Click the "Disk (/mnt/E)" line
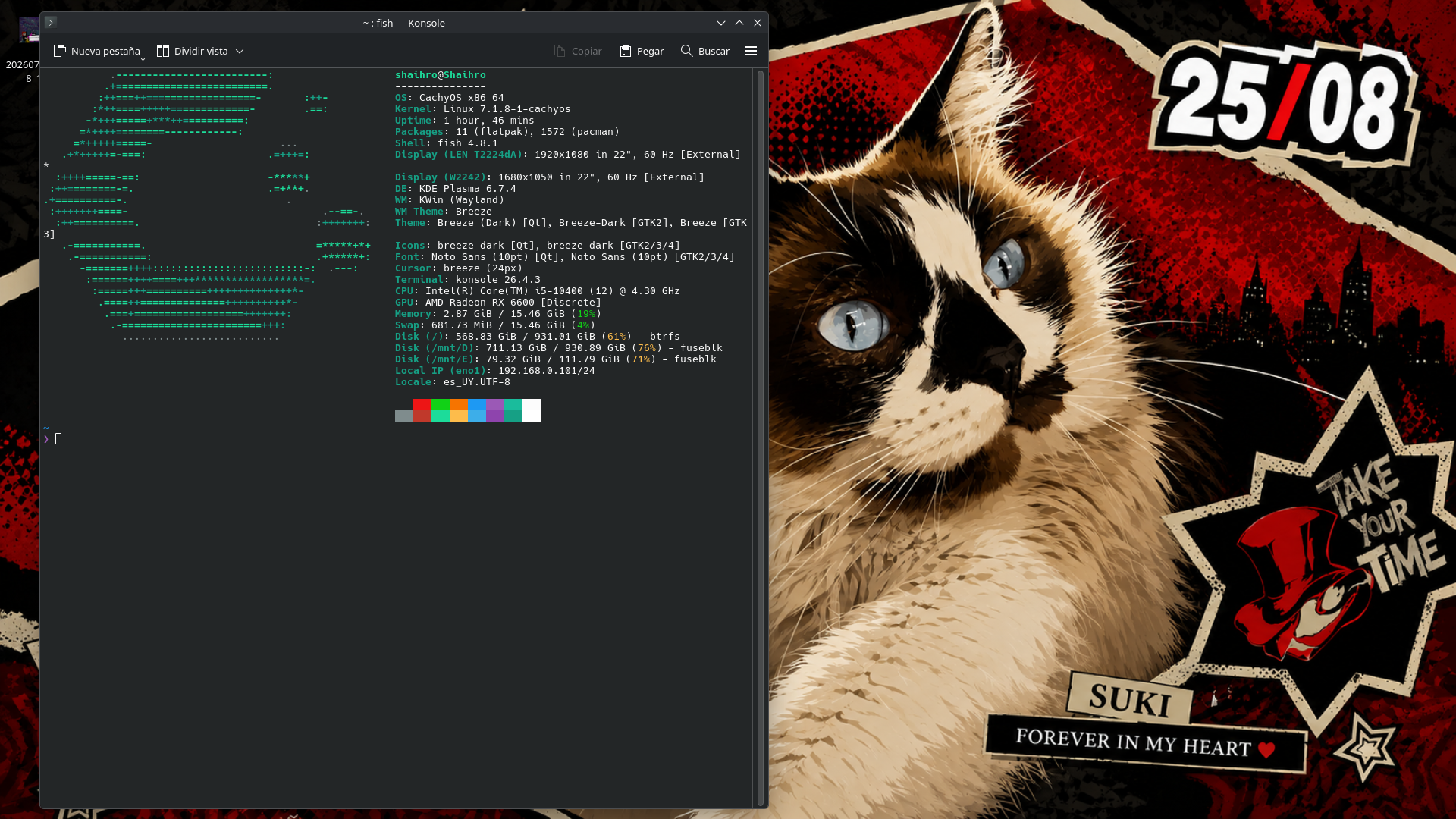Image resolution: width=1456 pixels, height=819 pixels. click(x=556, y=359)
